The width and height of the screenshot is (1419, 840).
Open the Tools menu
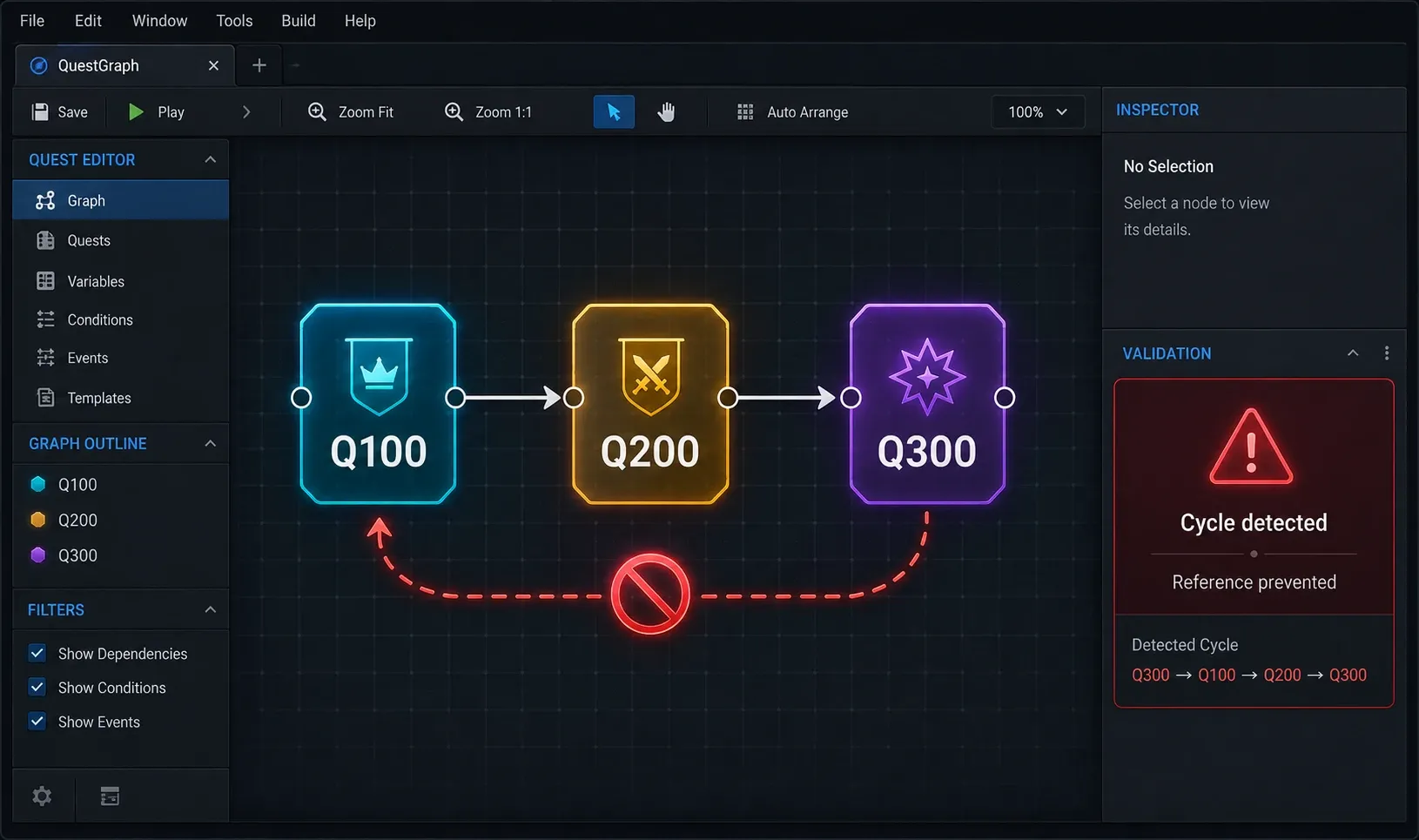click(x=234, y=21)
